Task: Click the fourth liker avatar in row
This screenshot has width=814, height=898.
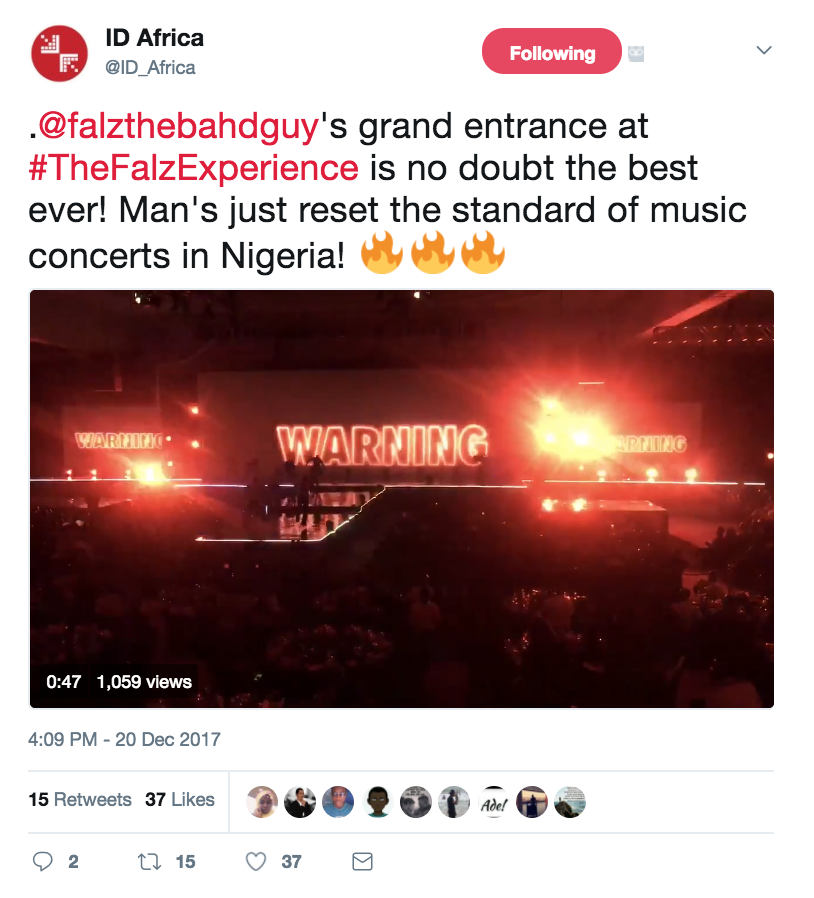Action: tap(377, 802)
